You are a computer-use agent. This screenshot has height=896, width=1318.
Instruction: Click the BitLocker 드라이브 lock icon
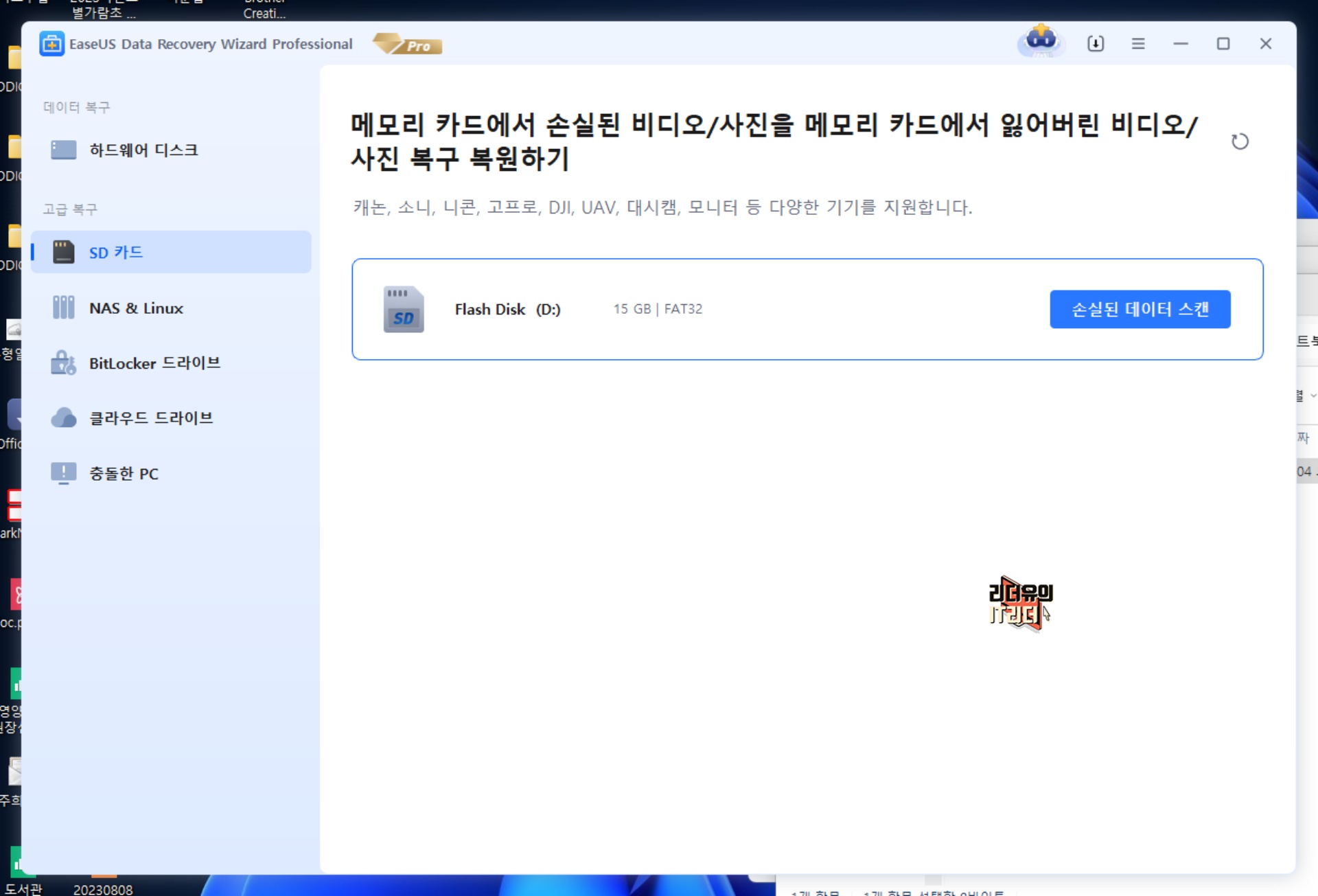click(63, 363)
